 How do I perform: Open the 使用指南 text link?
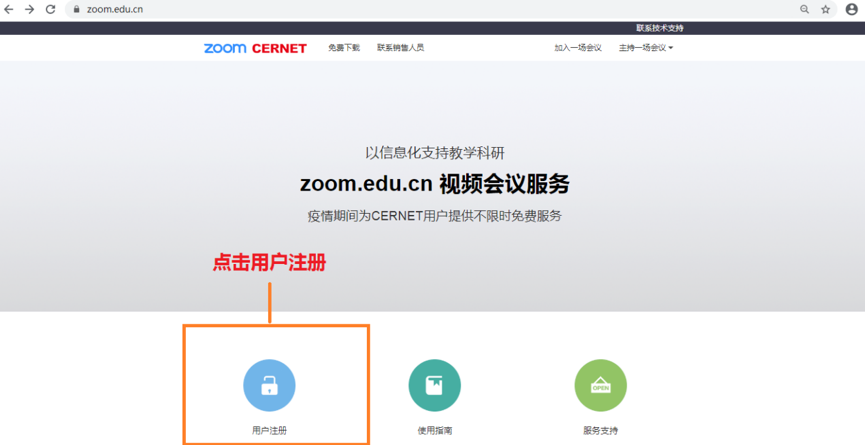434,431
